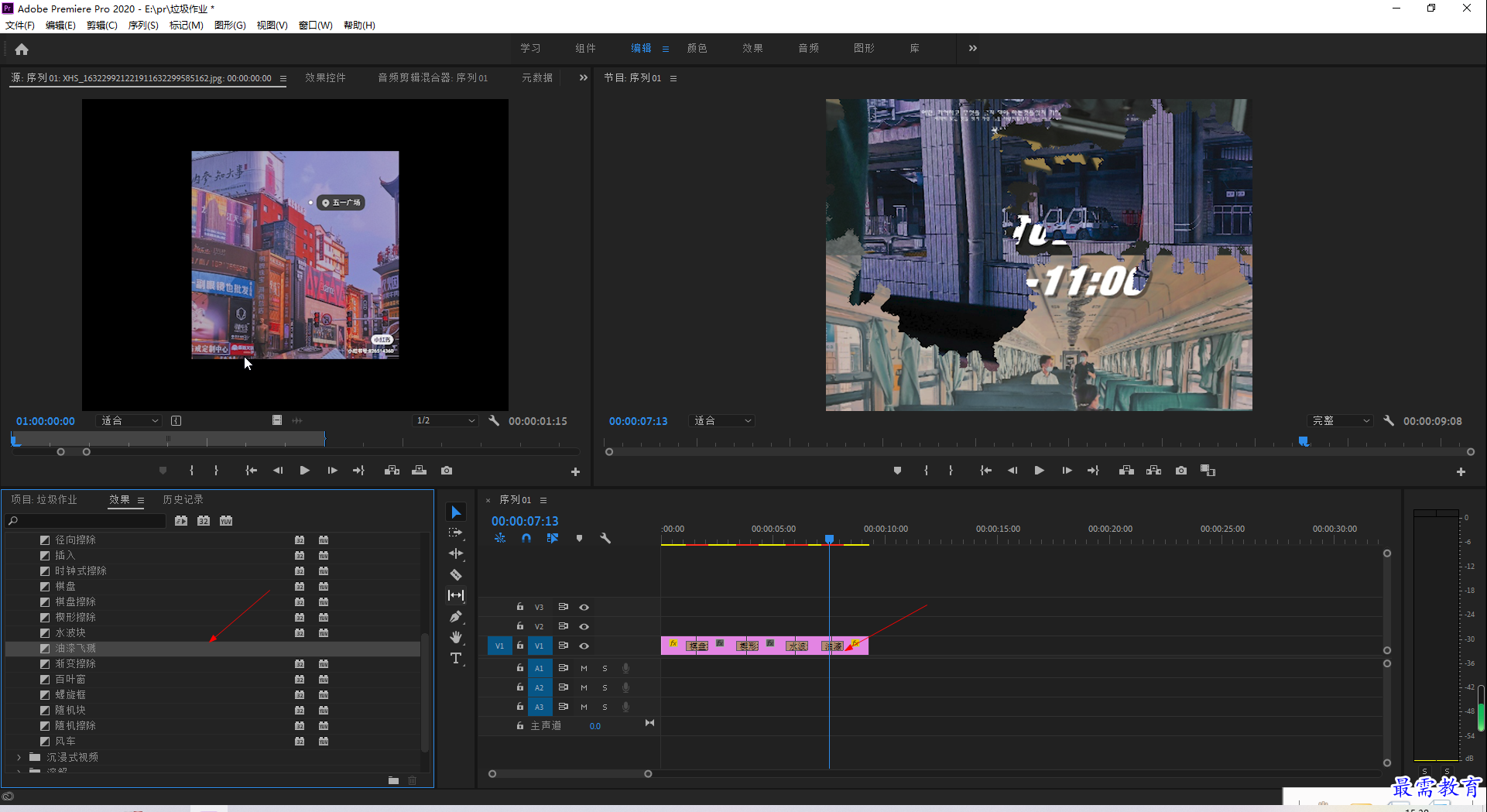Toggle insert sequences as nests

500,538
